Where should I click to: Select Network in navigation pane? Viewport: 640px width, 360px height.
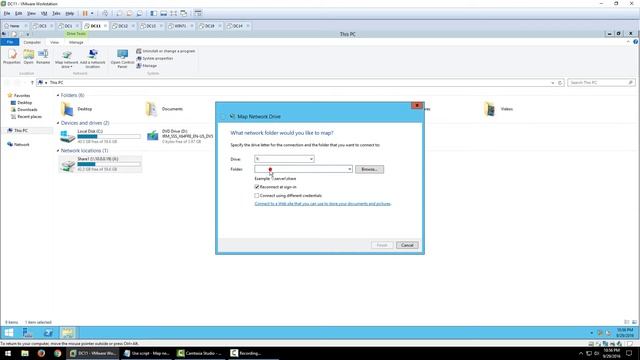18,144
